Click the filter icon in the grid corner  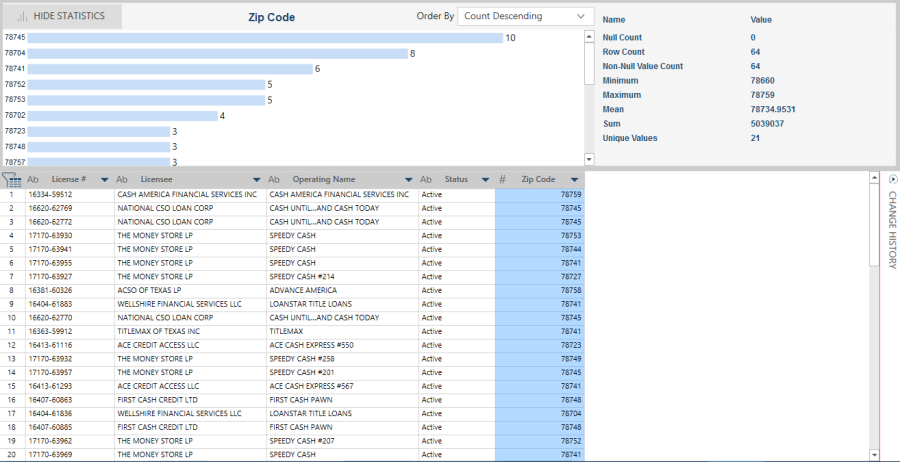click(x=12, y=180)
